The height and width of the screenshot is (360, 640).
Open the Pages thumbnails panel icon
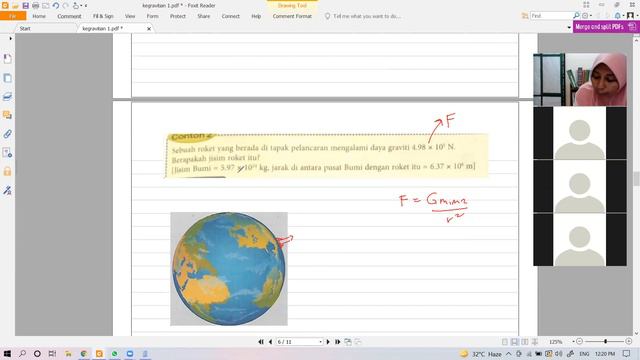pos(7,78)
